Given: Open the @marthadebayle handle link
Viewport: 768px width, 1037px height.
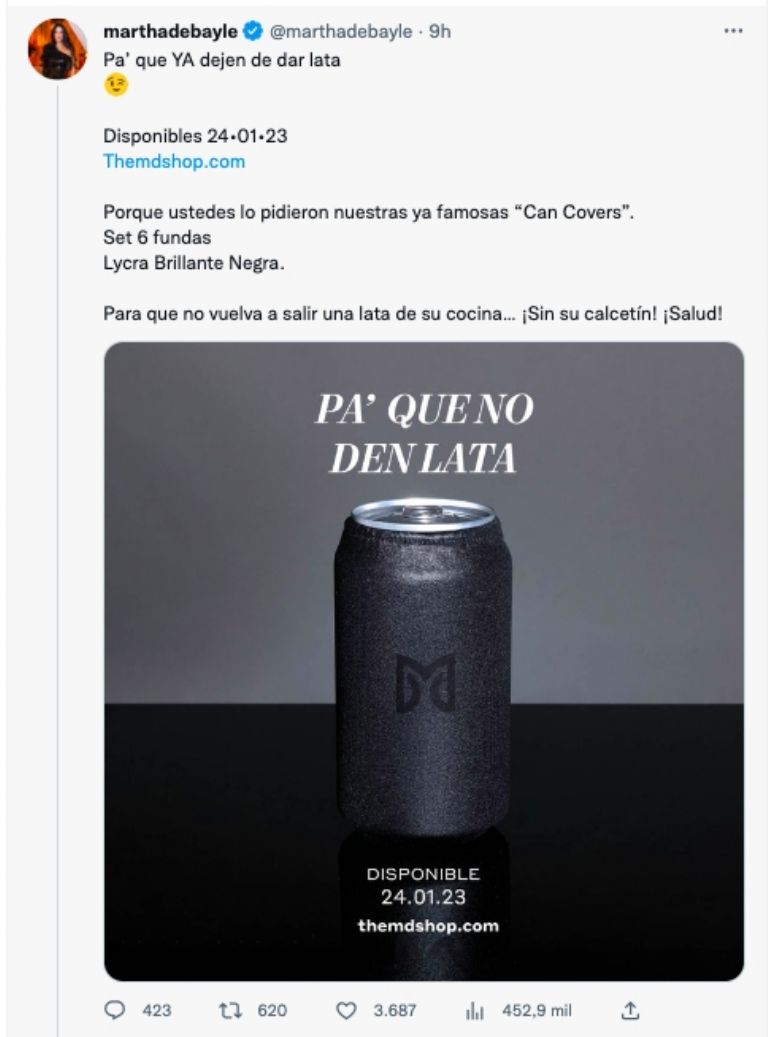Looking at the screenshot, I should coord(341,32).
